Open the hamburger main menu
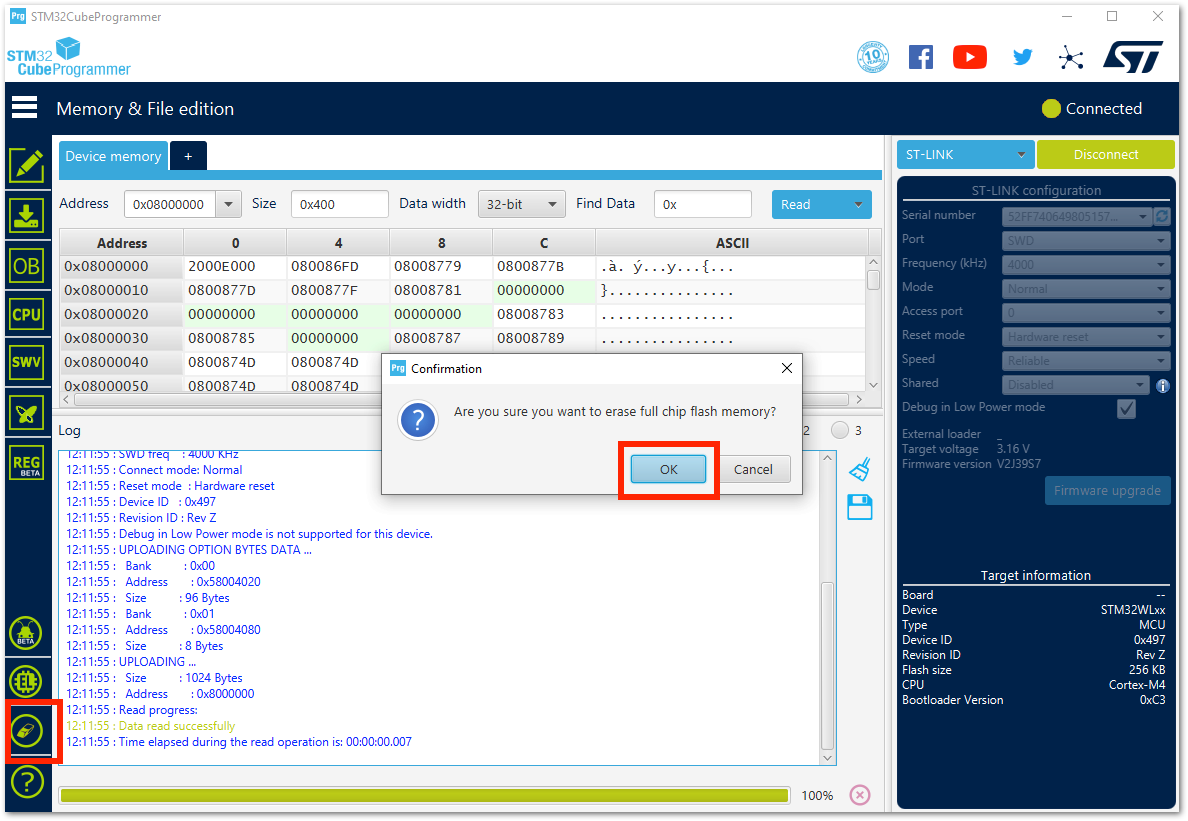1188x821 pixels. tap(24, 108)
